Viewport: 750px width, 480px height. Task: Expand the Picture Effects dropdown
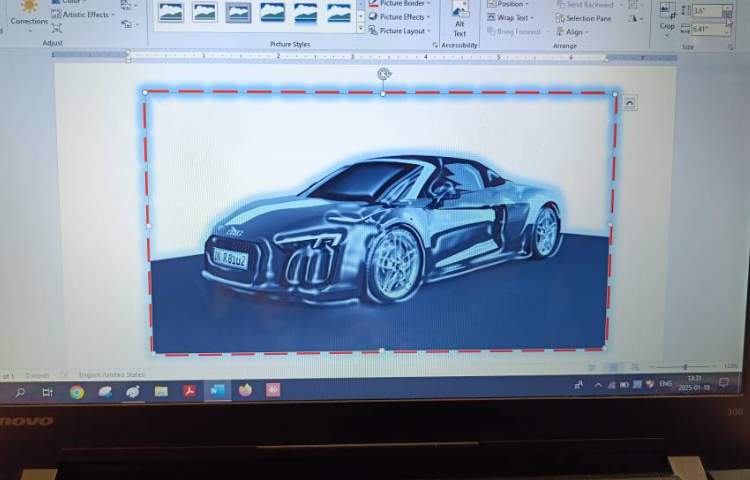coord(401,17)
